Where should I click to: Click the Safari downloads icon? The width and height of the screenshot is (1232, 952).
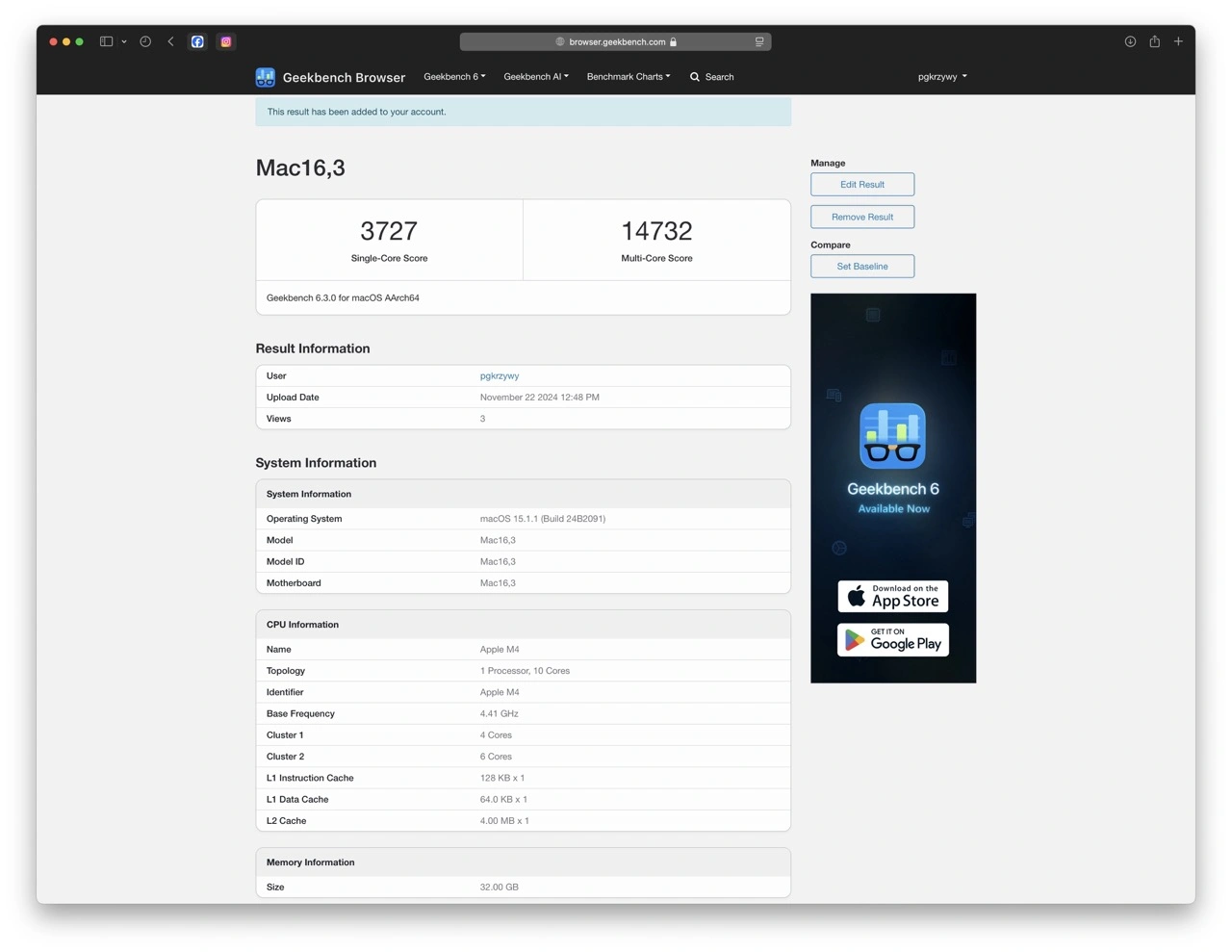click(x=1130, y=41)
